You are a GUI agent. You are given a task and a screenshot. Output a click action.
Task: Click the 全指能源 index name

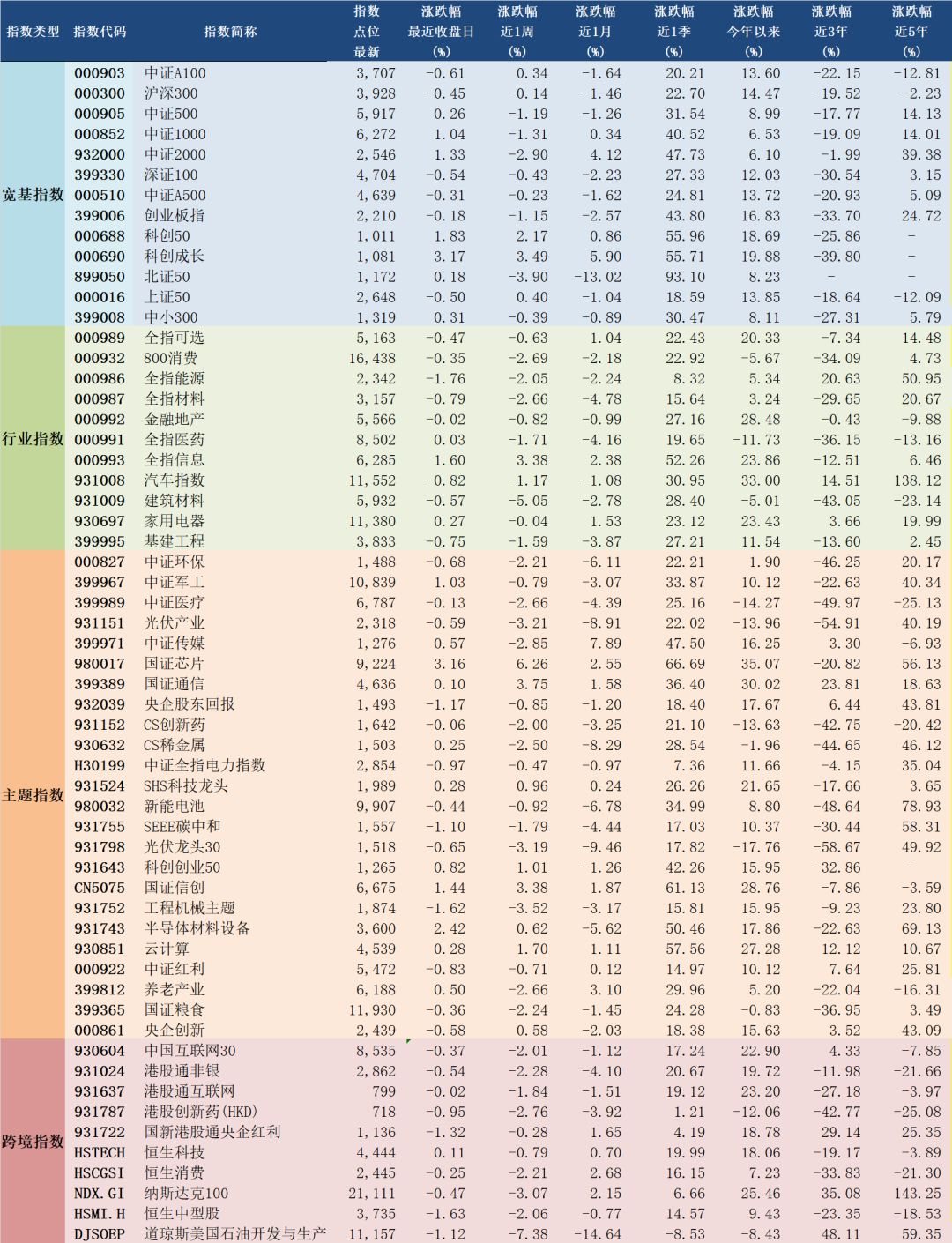(x=175, y=378)
